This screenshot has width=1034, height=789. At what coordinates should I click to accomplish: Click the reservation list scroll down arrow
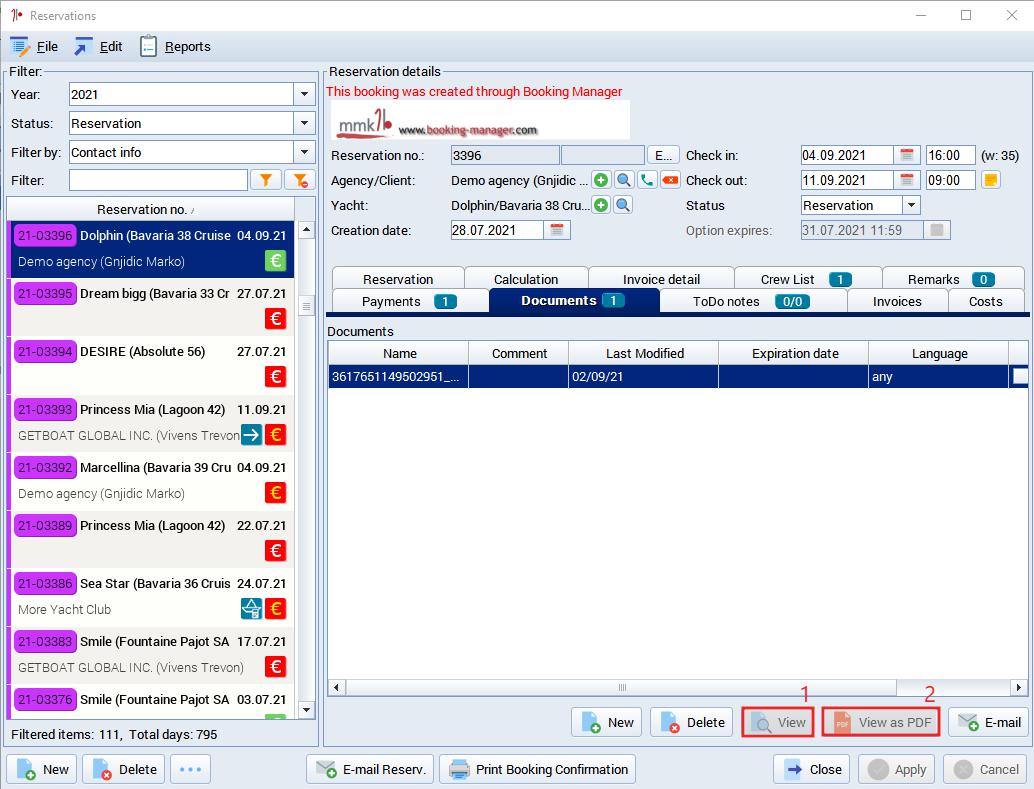306,710
